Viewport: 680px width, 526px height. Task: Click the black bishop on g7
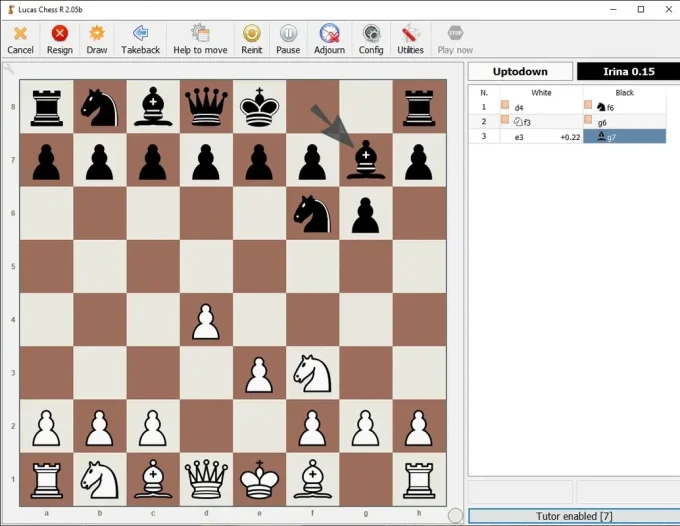365,160
